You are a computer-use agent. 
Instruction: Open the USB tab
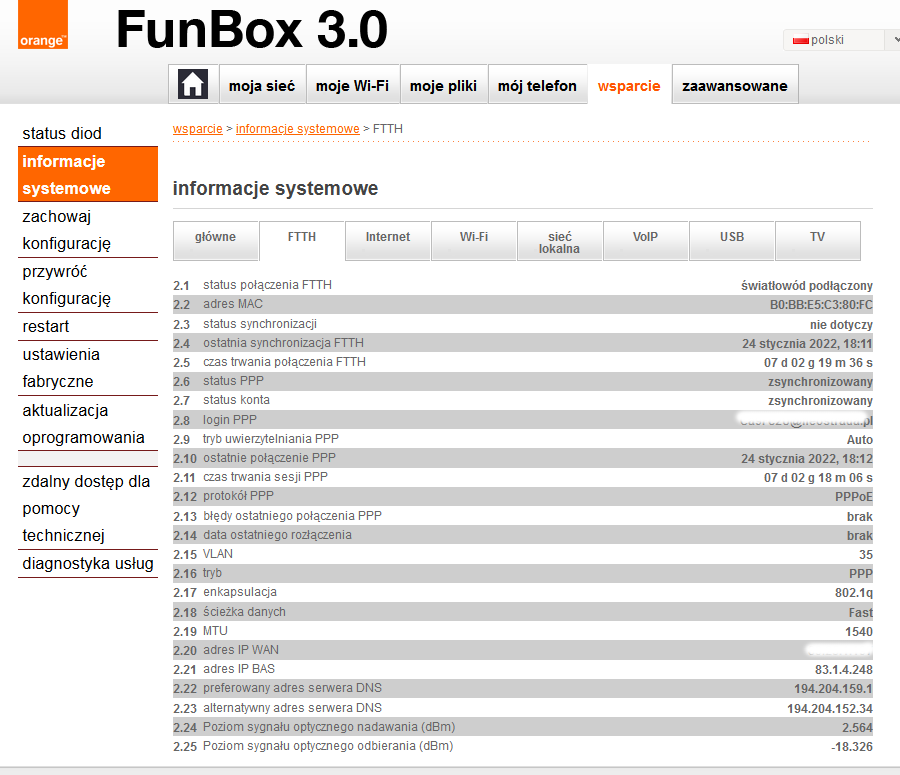(x=732, y=238)
